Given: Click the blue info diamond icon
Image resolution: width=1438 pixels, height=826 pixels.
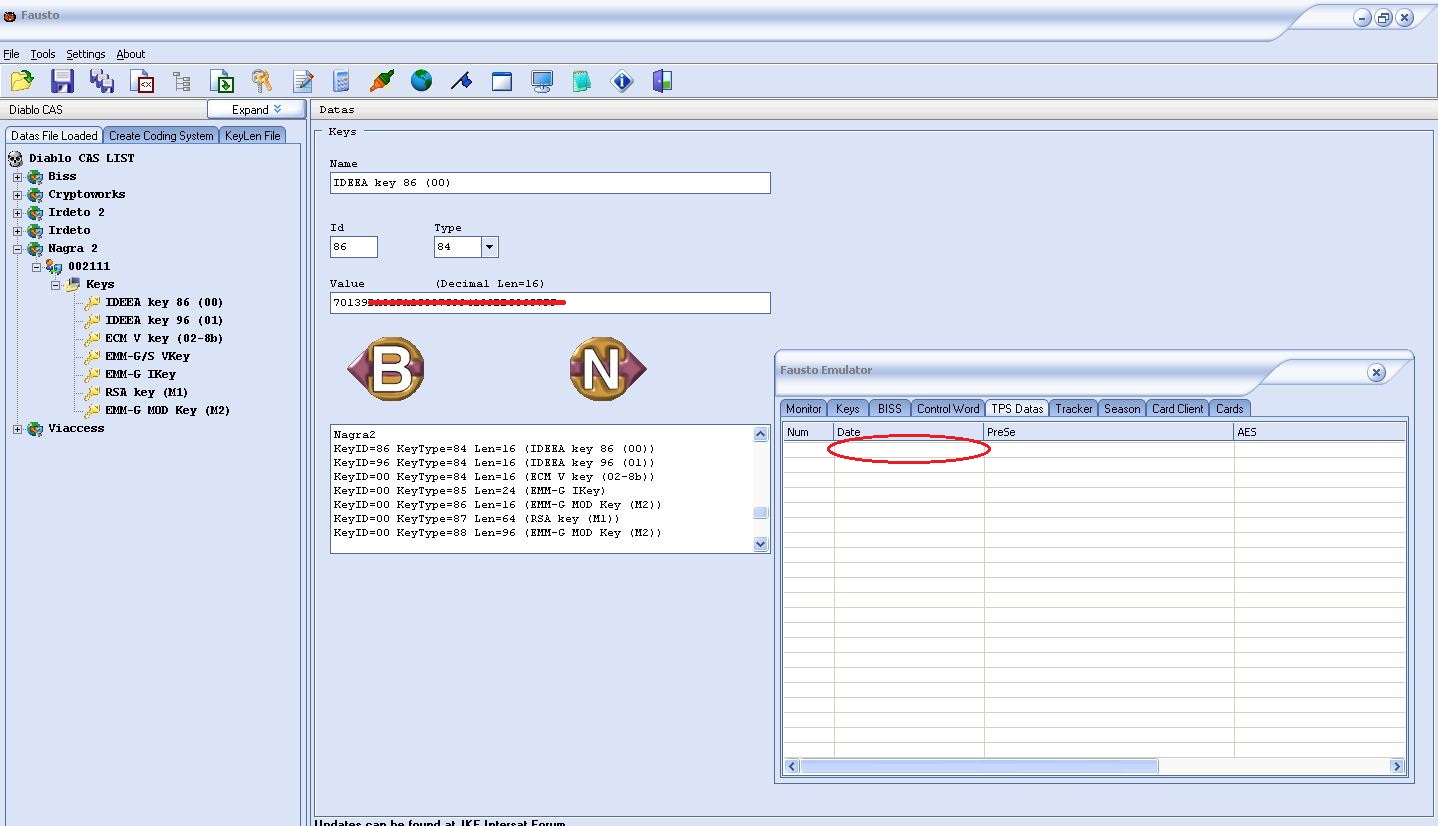Looking at the screenshot, I should point(622,81).
